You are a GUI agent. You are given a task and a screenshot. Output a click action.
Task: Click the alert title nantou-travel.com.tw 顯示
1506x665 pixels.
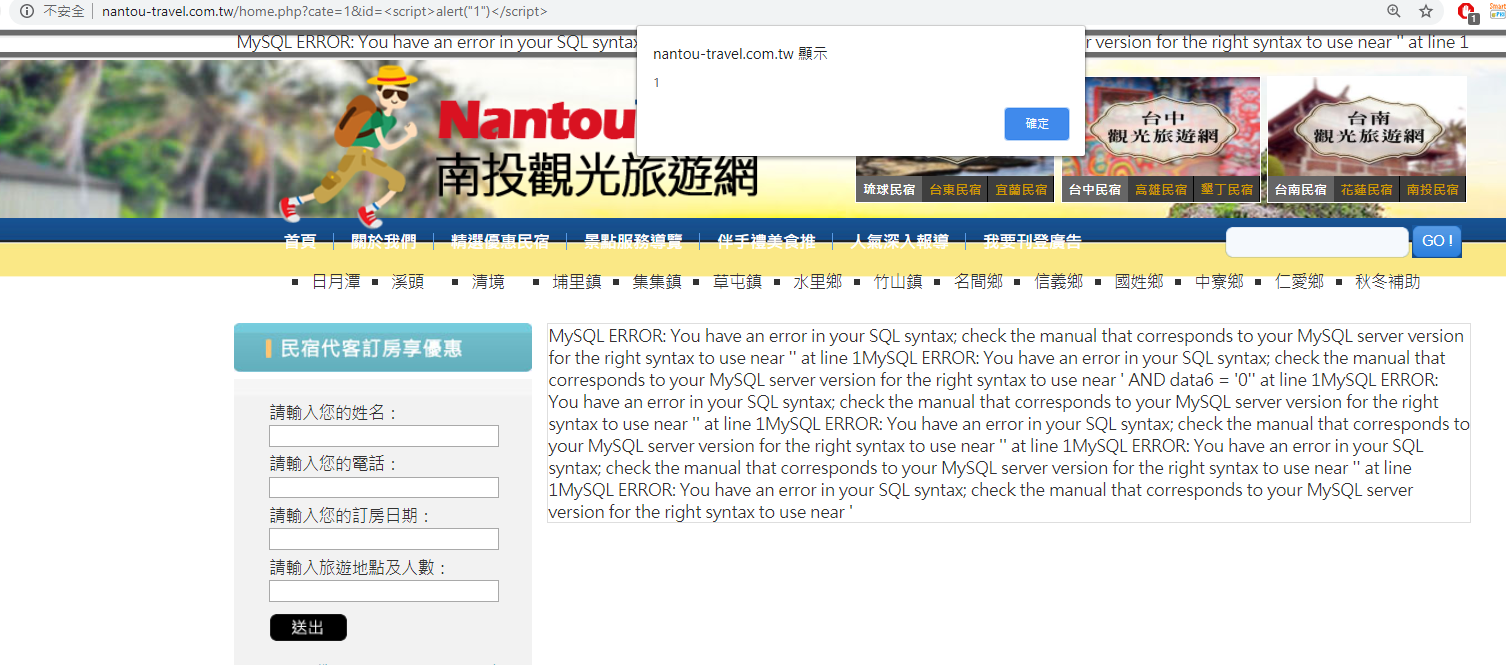coord(740,54)
